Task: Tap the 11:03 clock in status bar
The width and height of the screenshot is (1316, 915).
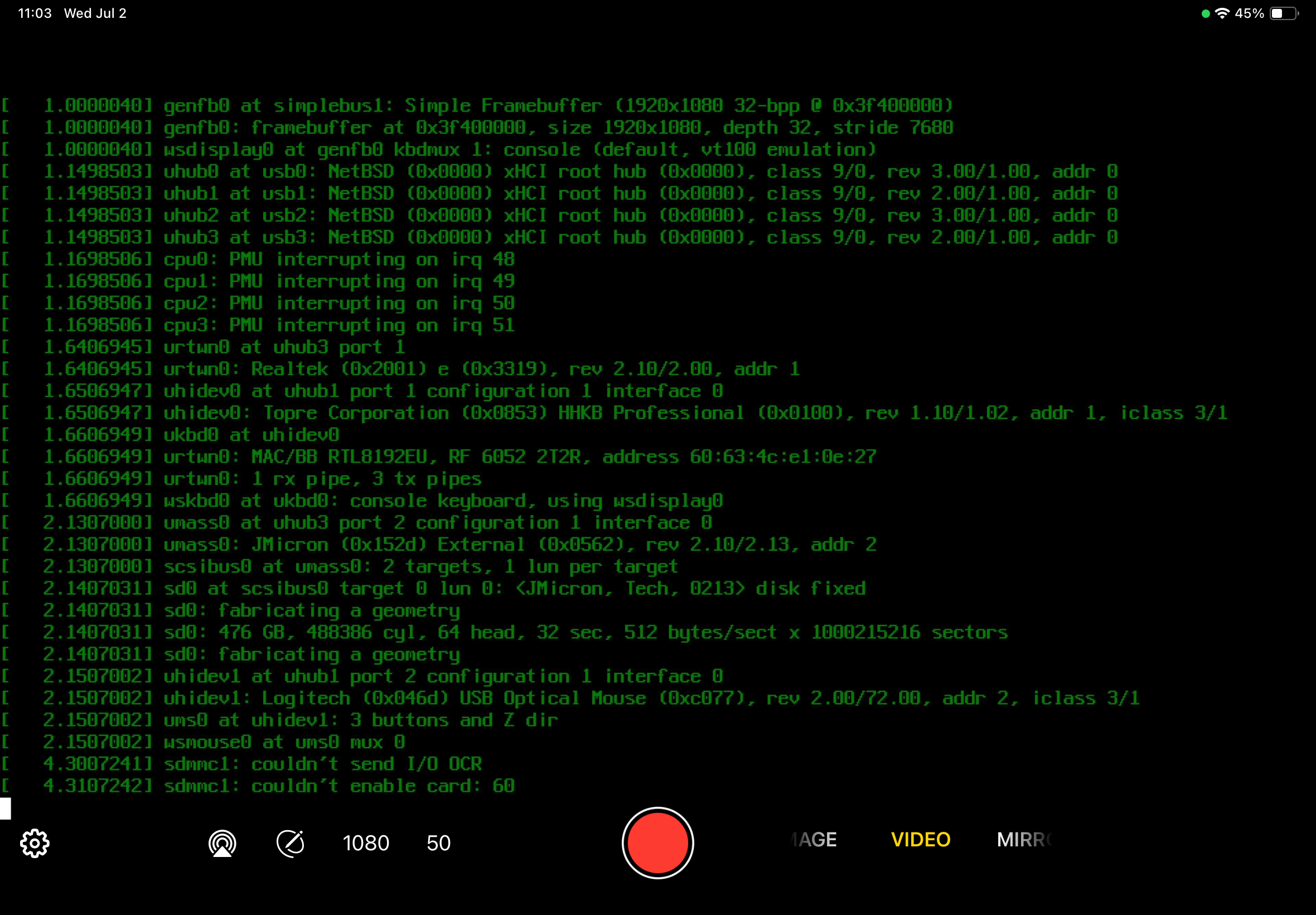Action: (35, 13)
